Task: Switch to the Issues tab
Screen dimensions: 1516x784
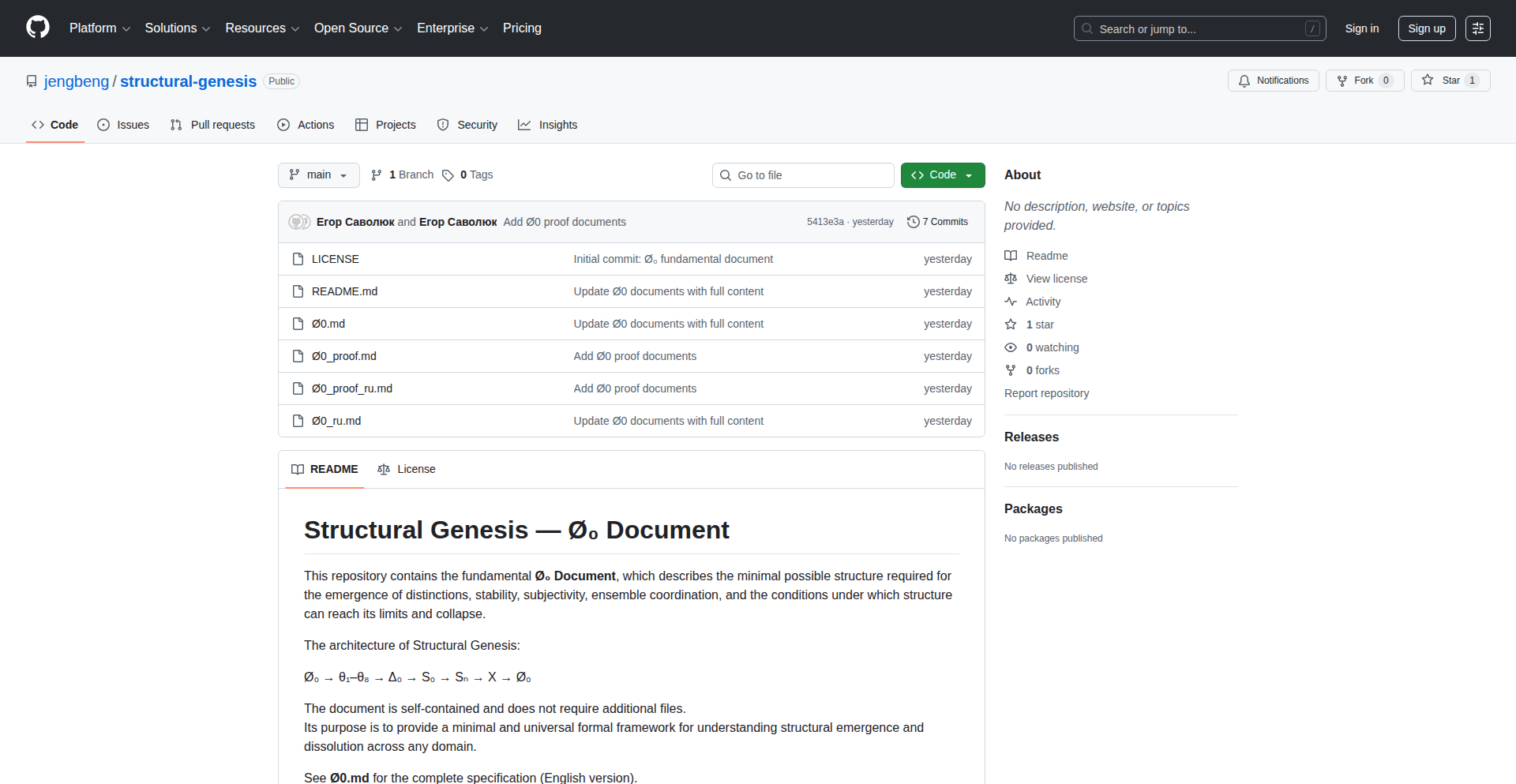Action: click(123, 125)
